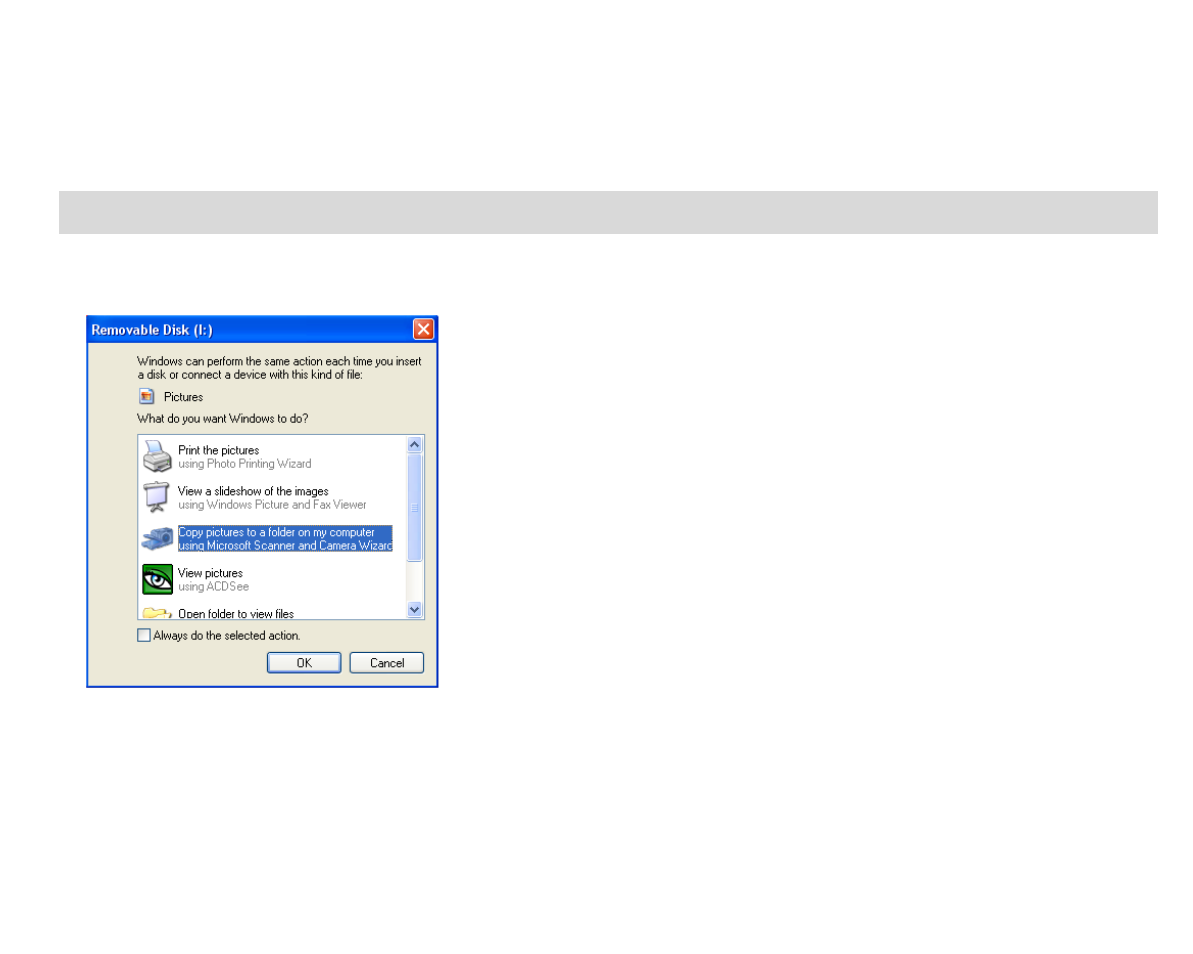Dismiss dialog with Cancel button

tap(387, 663)
